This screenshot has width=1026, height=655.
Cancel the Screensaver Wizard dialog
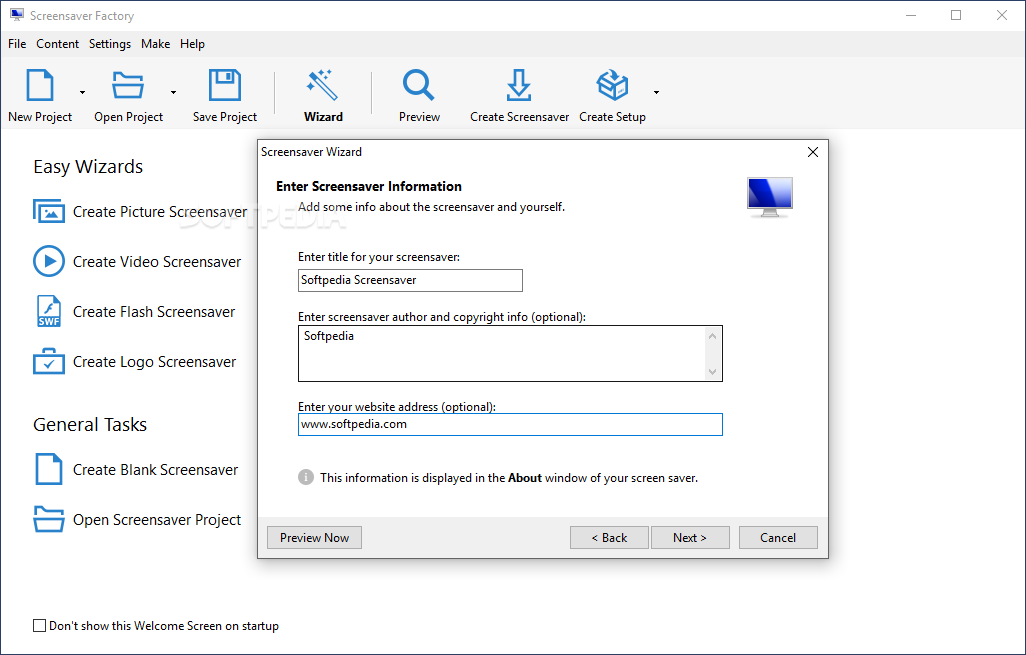point(778,537)
